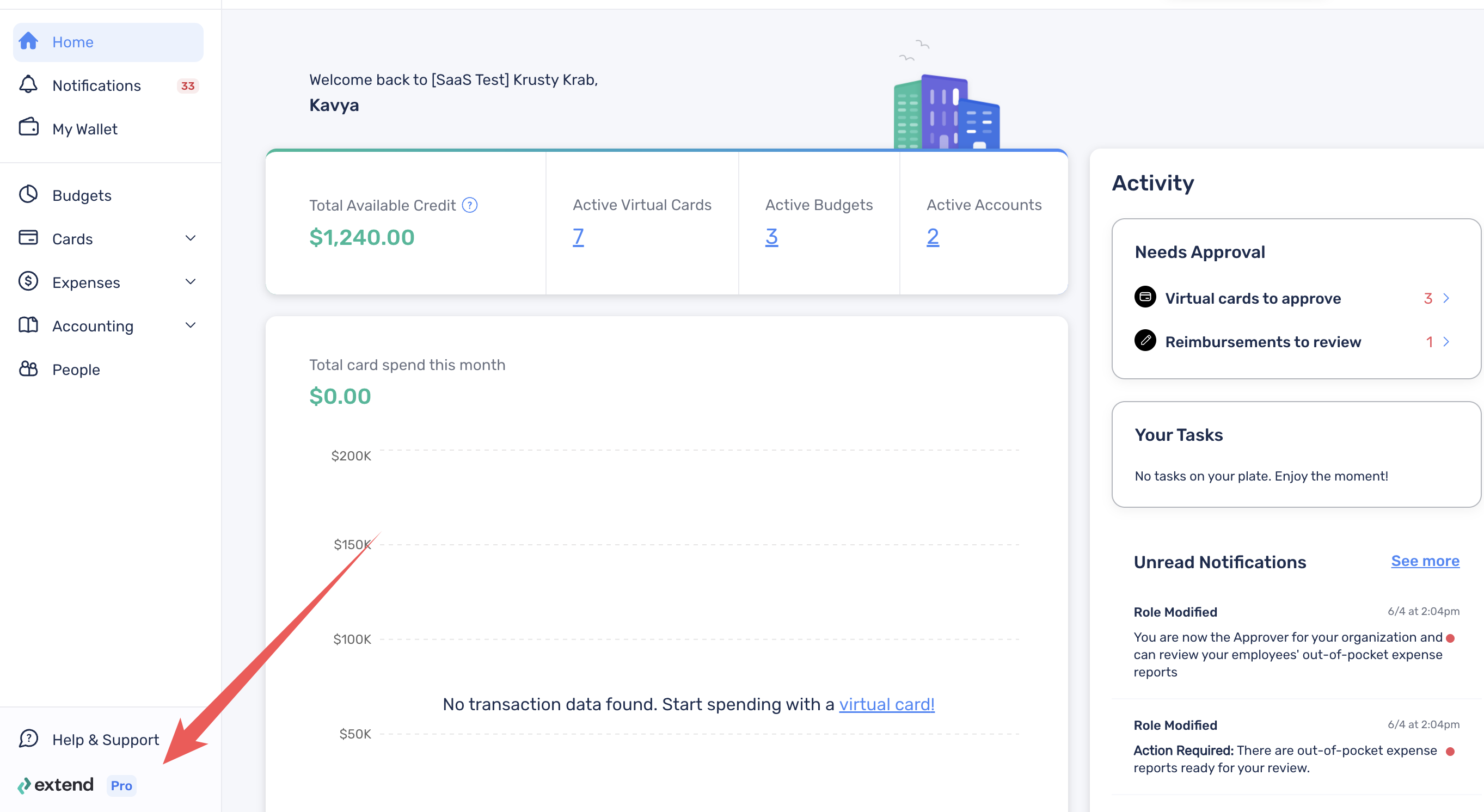This screenshot has height=812, width=1484.
Task: Click the My Wallet icon
Action: pos(28,127)
